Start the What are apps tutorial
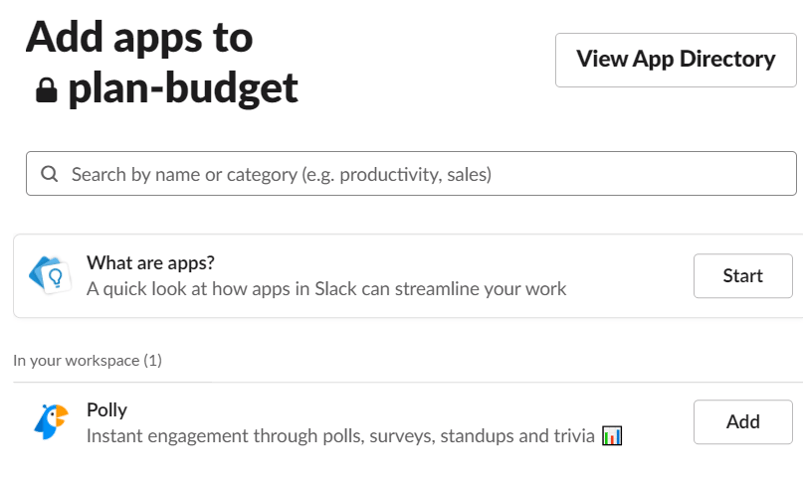The height and width of the screenshot is (482, 803). click(743, 276)
